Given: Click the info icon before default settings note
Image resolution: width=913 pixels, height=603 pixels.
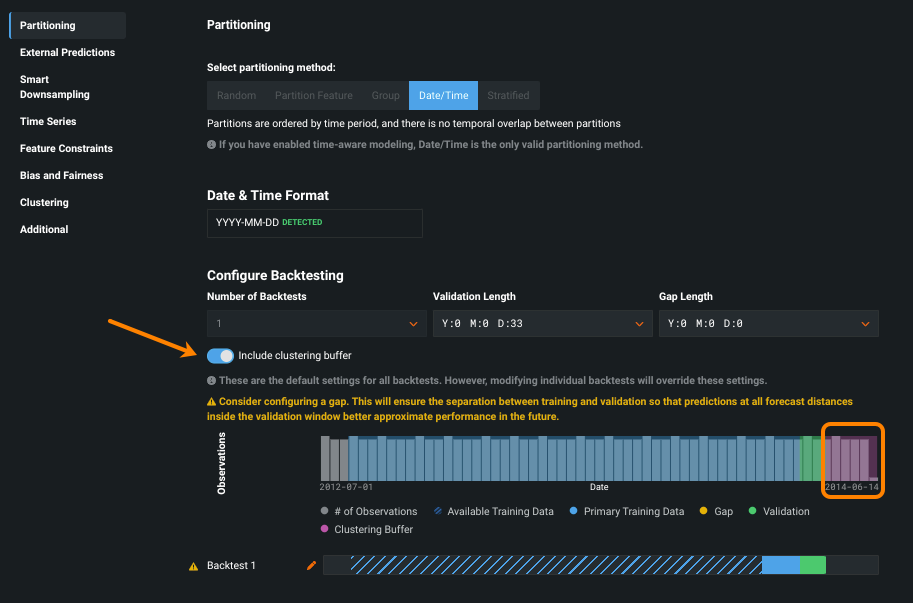Looking at the screenshot, I should (x=211, y=381).
